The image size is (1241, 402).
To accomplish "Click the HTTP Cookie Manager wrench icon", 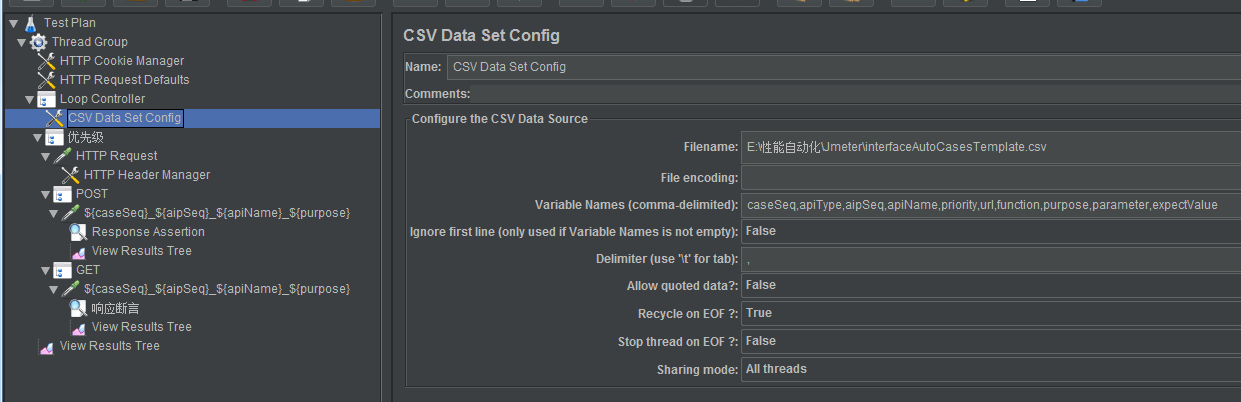I will coord(46,61).
